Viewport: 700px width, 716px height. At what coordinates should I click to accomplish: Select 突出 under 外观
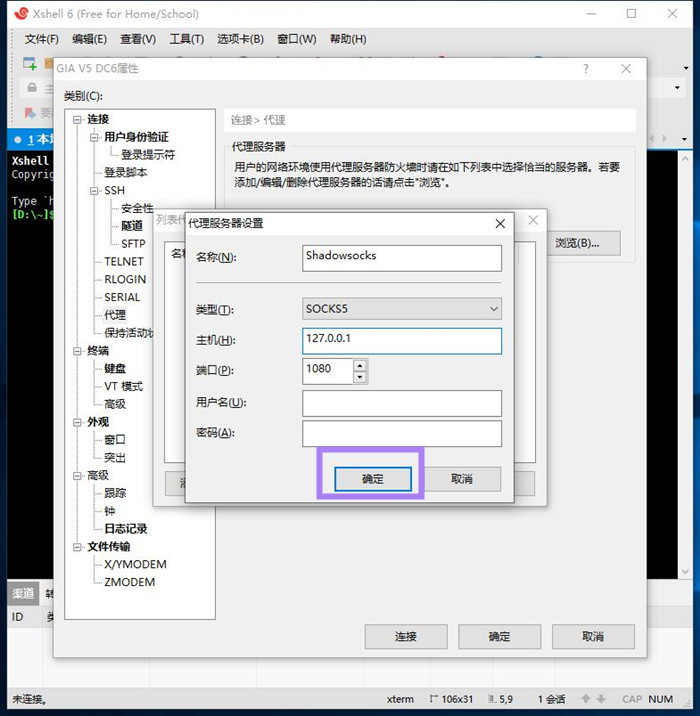(x=115, y=458)
